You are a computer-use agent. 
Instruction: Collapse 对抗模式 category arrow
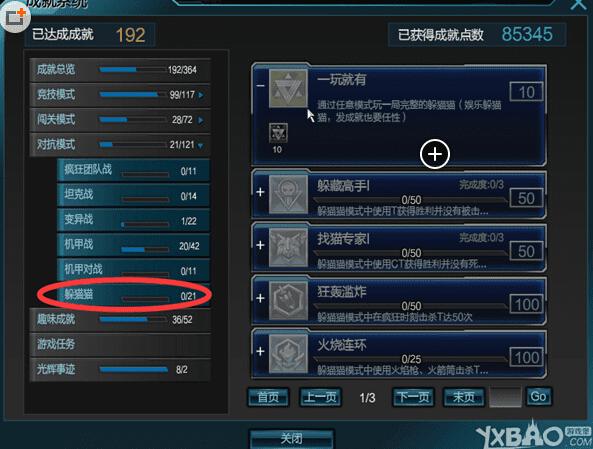[200, 145]
